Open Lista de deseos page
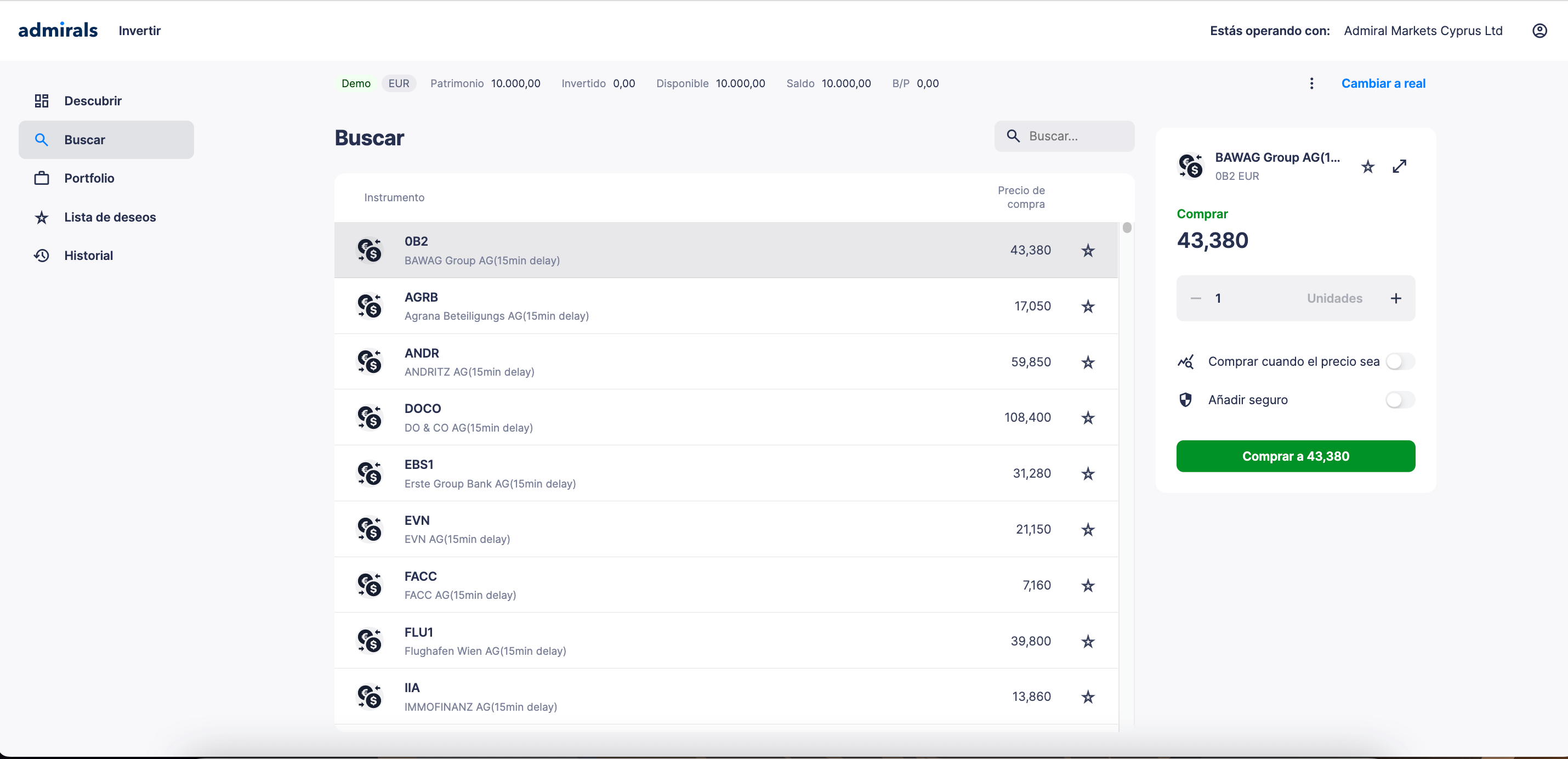The height and width of the screenshot is (759, 1568). (106, 217)
